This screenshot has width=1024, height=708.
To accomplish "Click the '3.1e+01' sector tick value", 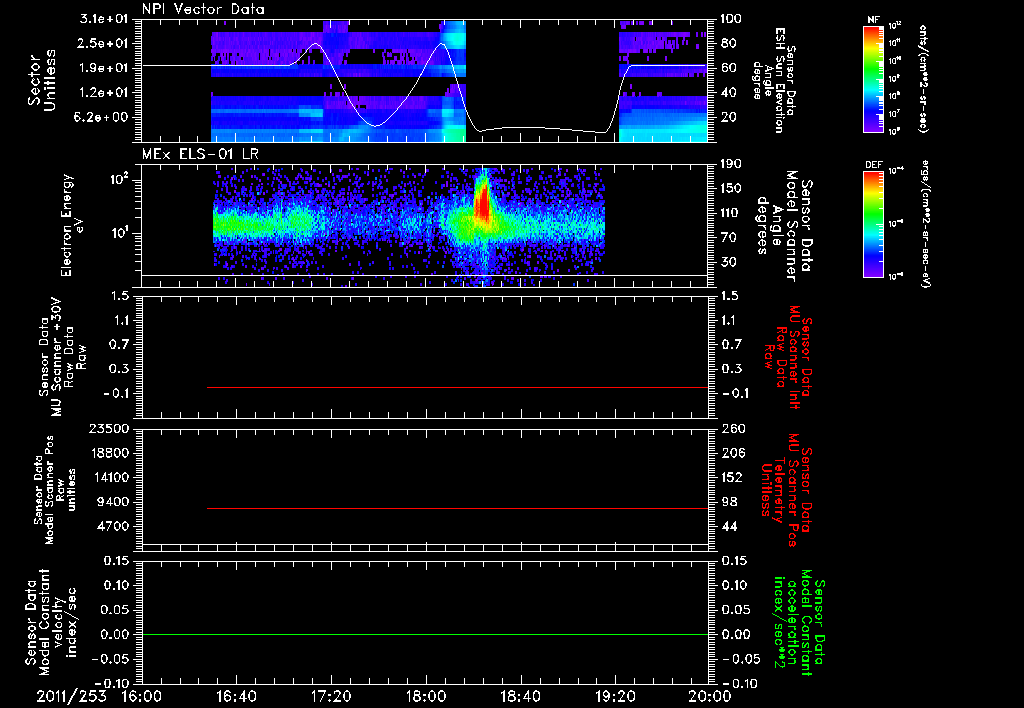I will pyautogui.click(x=105, y=19).
